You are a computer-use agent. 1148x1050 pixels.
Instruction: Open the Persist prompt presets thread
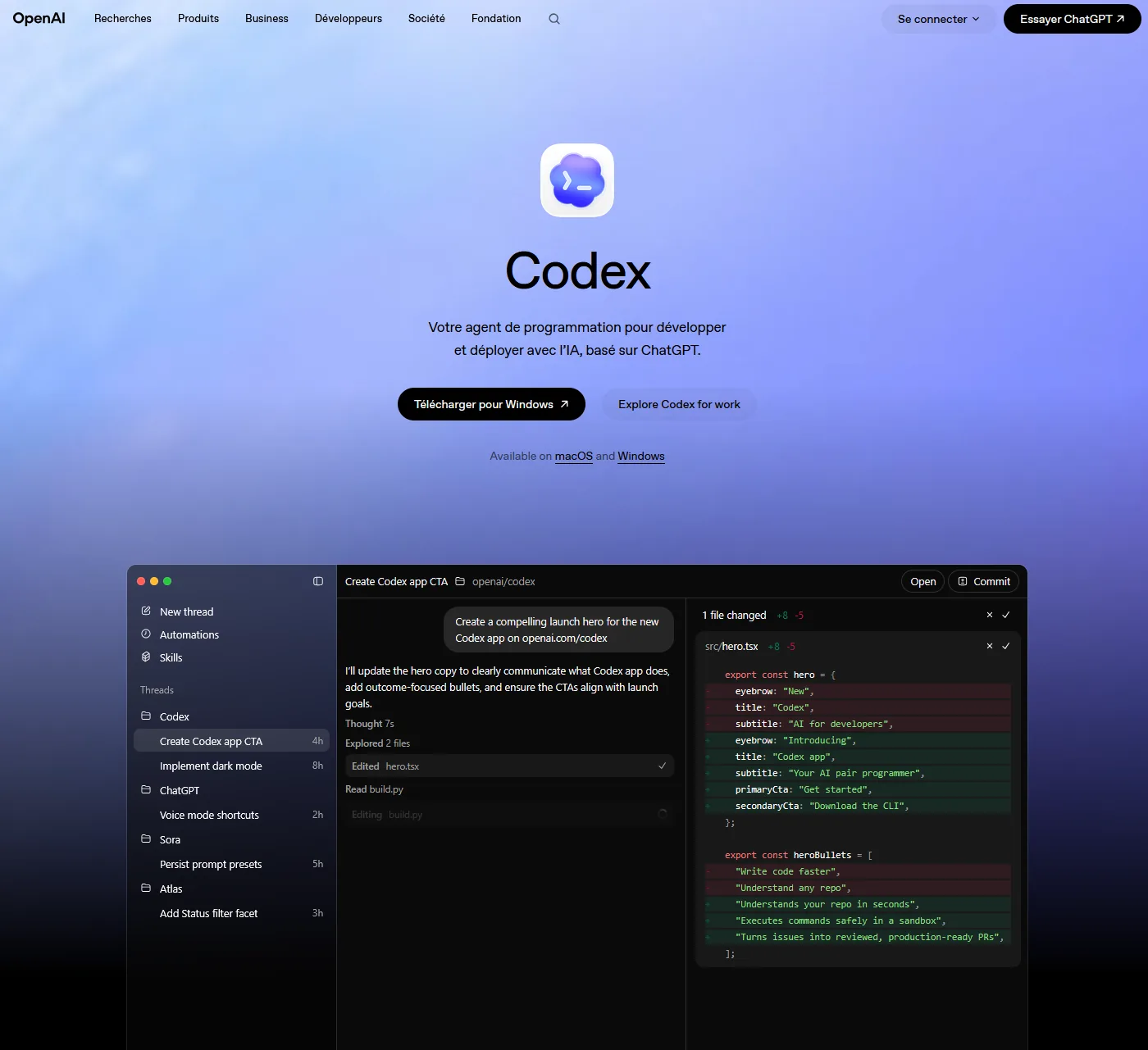coord(231,864)
